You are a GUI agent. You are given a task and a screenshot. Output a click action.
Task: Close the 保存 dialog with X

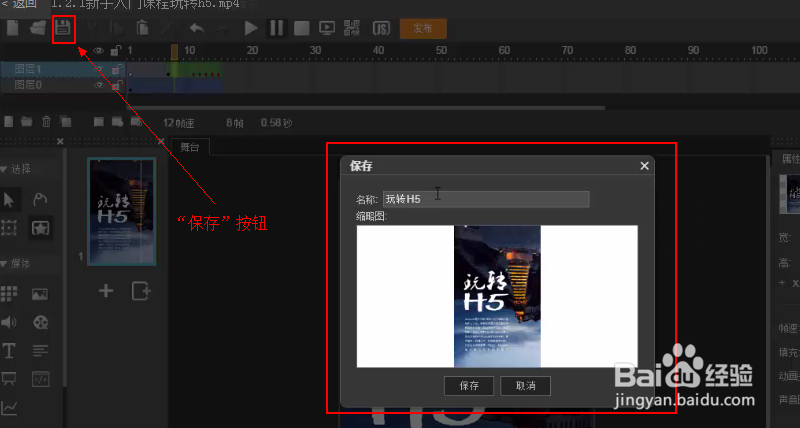tap(644, 166)
